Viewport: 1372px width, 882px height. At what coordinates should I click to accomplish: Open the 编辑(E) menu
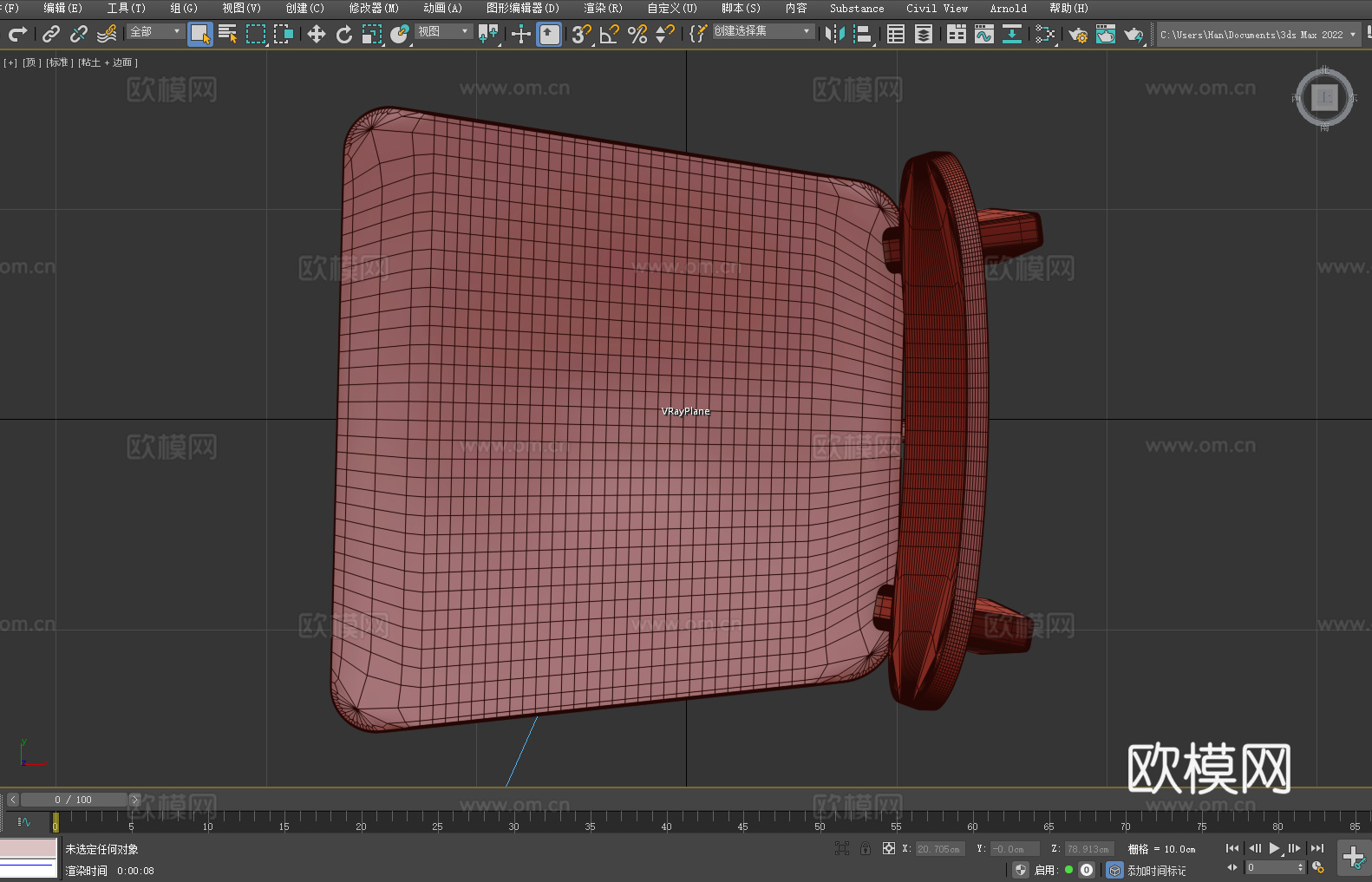63,8
